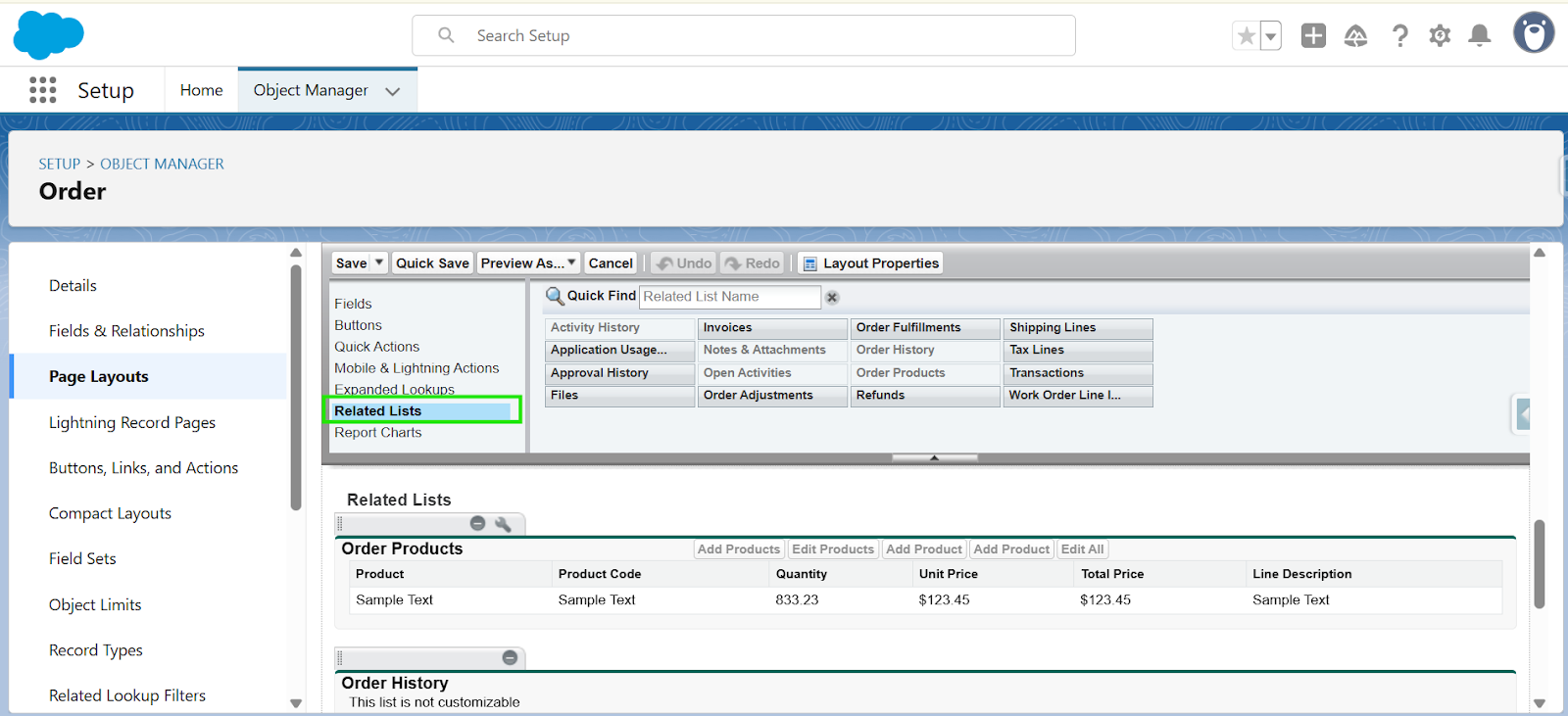
Task: Click the Quick Save button
Action: pos(432,263)
